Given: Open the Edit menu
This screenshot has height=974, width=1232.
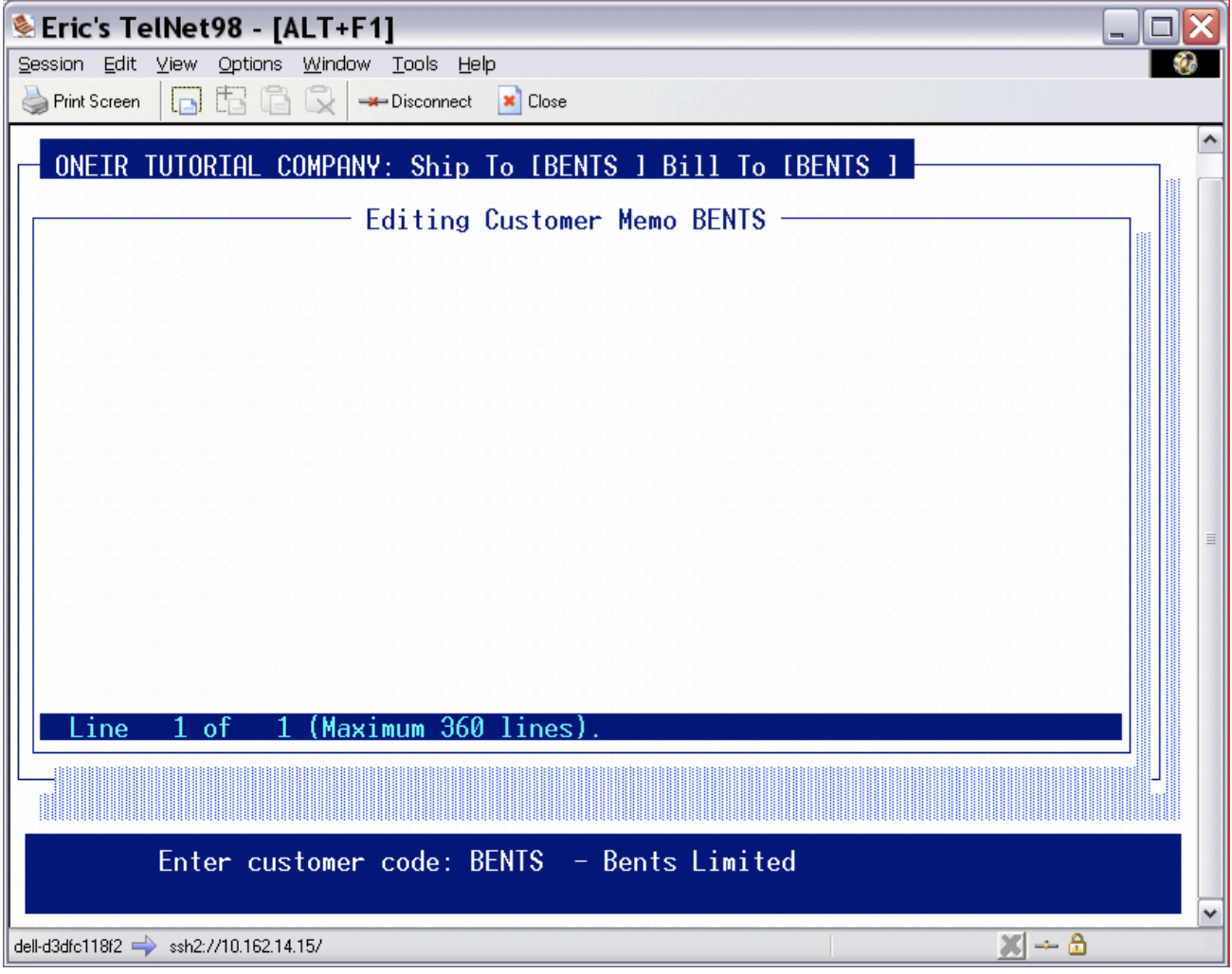Looking at the screenshot, I should point(119,64).
